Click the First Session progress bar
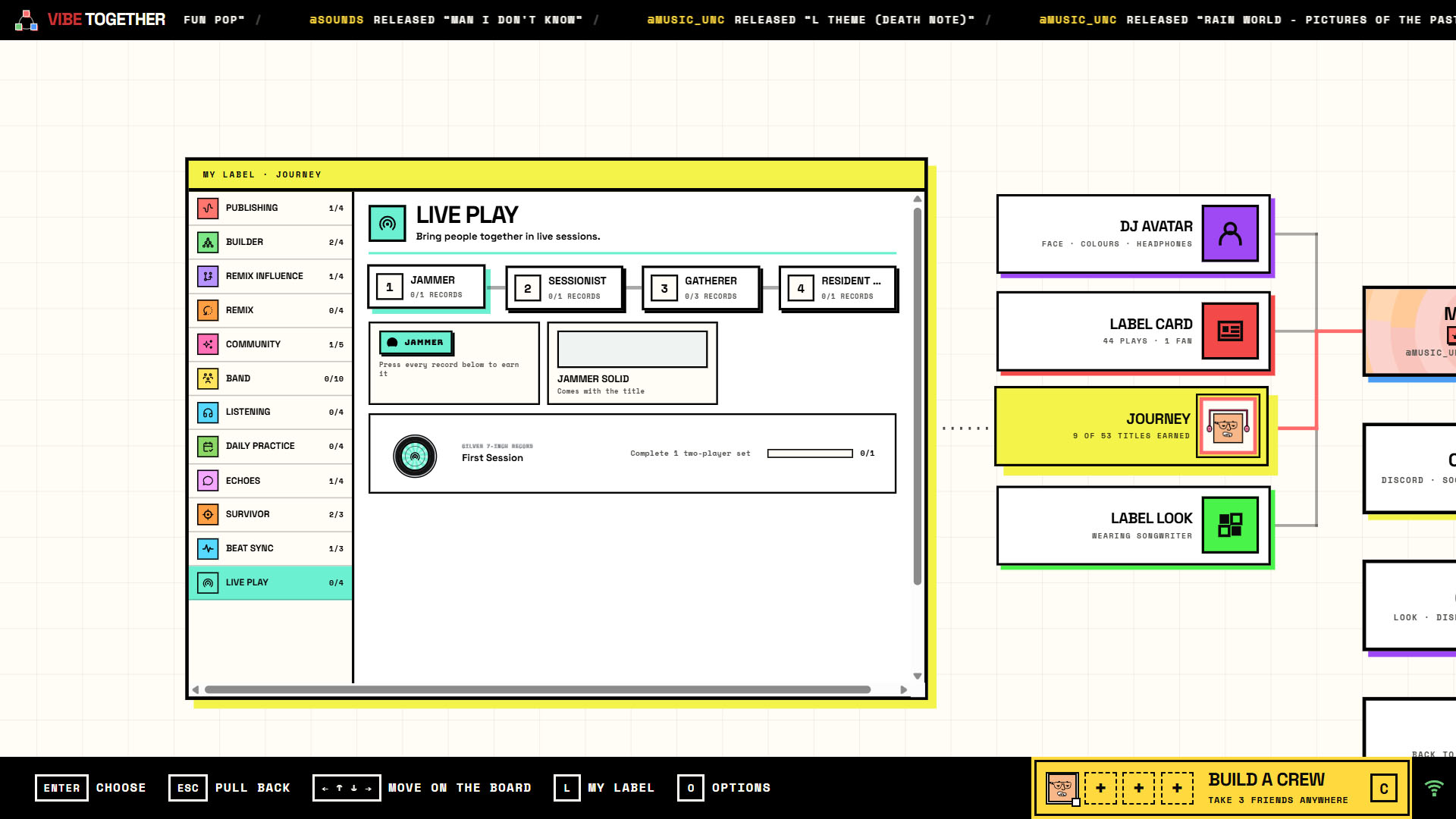Image resolution: width=1456 pixels, height=819 pixels. [810, 453]
